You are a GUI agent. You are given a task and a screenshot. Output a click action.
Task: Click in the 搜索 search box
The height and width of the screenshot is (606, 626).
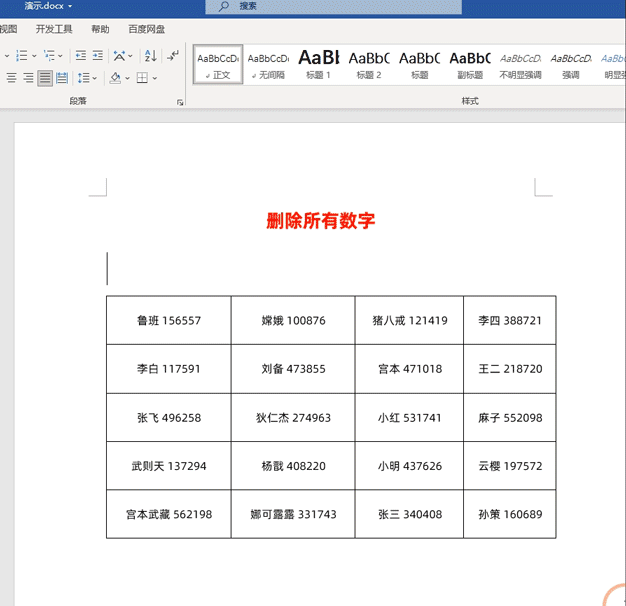333,6
